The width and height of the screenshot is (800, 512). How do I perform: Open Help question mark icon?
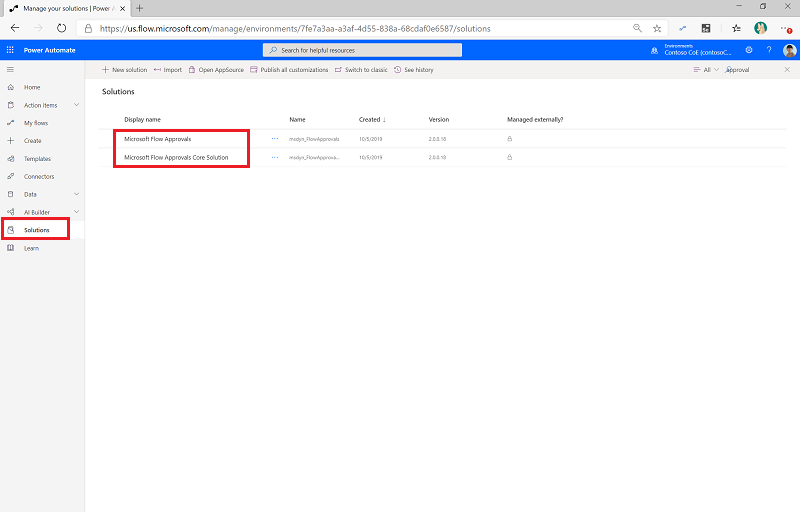769,50
